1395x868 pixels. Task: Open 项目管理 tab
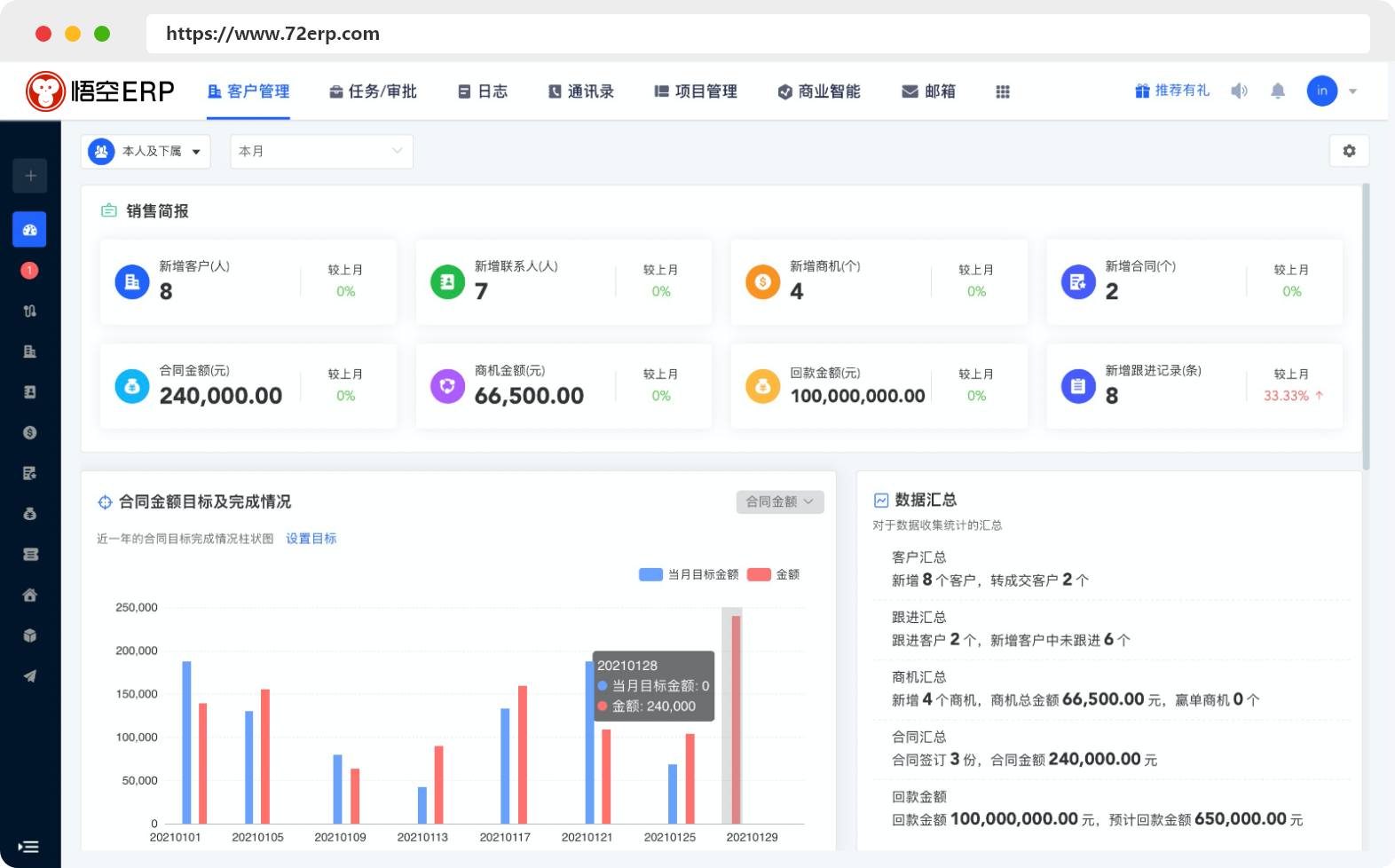696,91
